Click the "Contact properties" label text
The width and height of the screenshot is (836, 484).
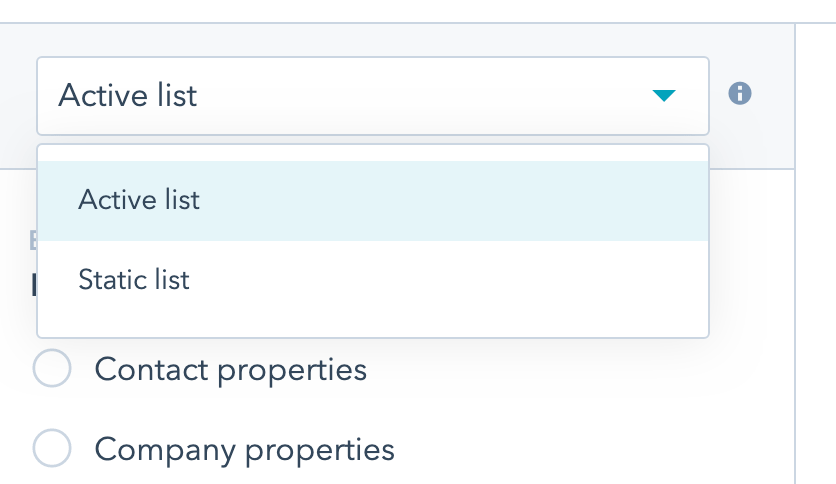coord(231,370)
